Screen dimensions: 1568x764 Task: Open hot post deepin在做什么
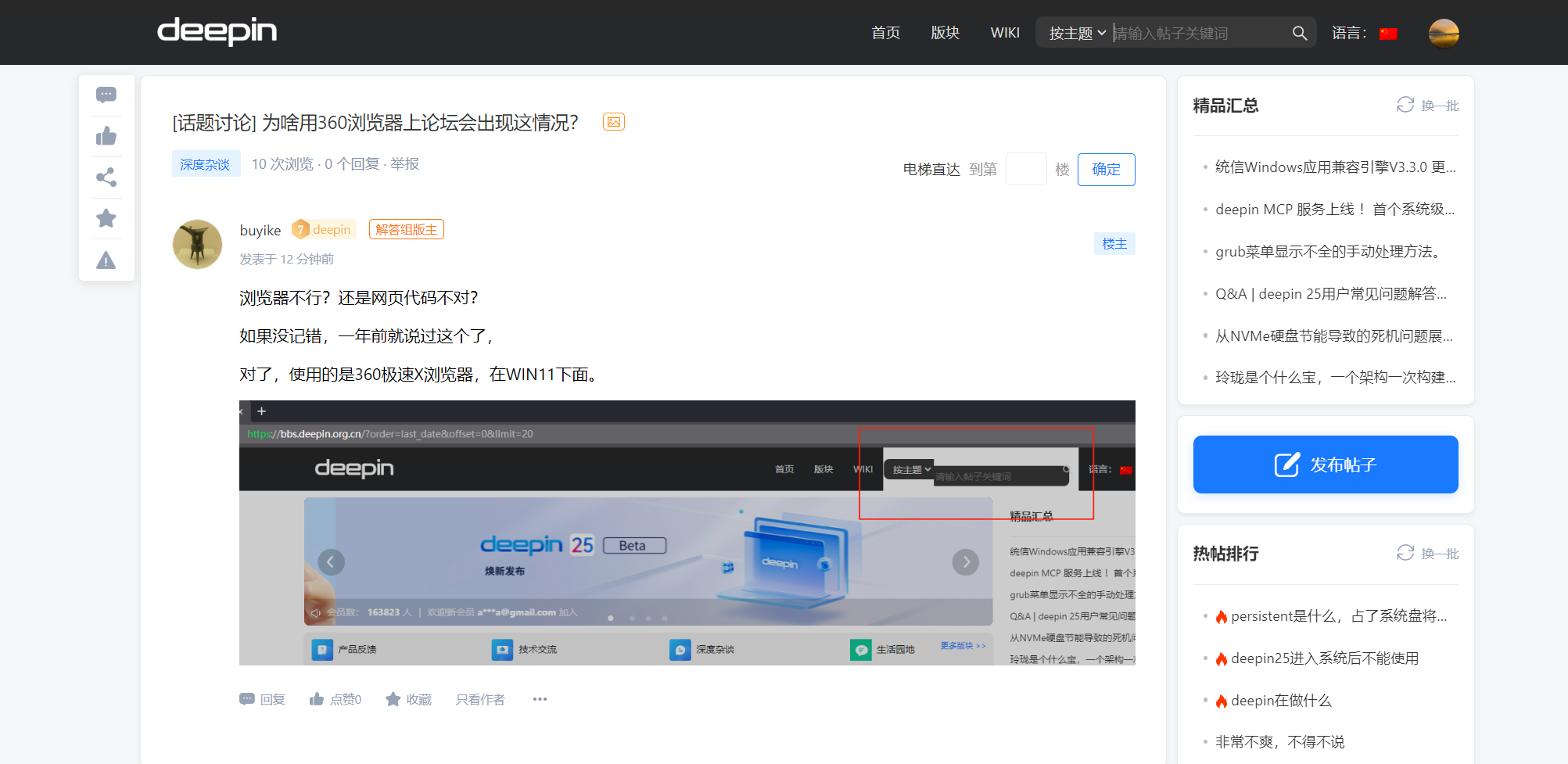(x=1281, y=700)
